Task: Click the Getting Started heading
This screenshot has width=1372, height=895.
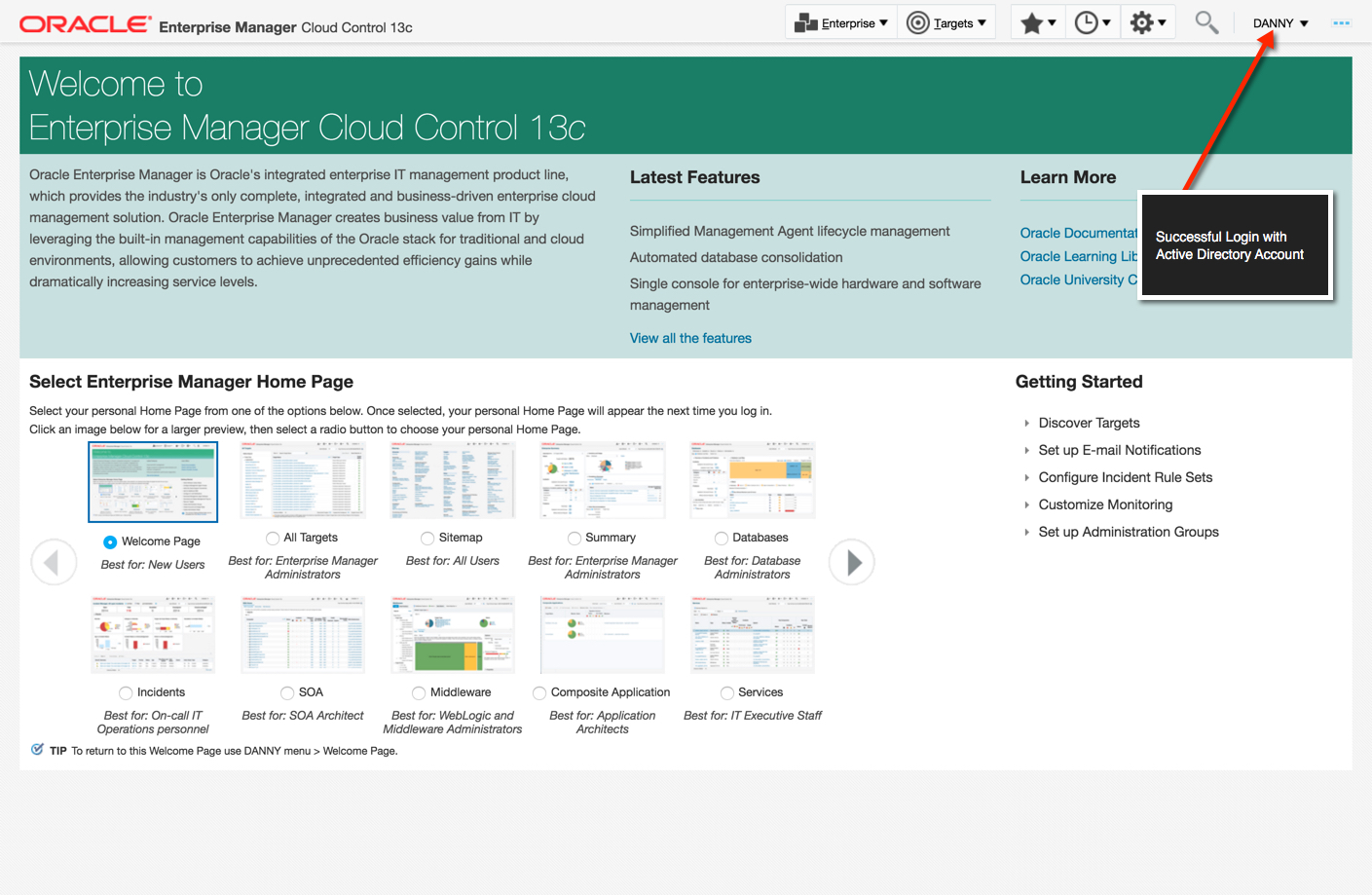Action: (1079, 382)
